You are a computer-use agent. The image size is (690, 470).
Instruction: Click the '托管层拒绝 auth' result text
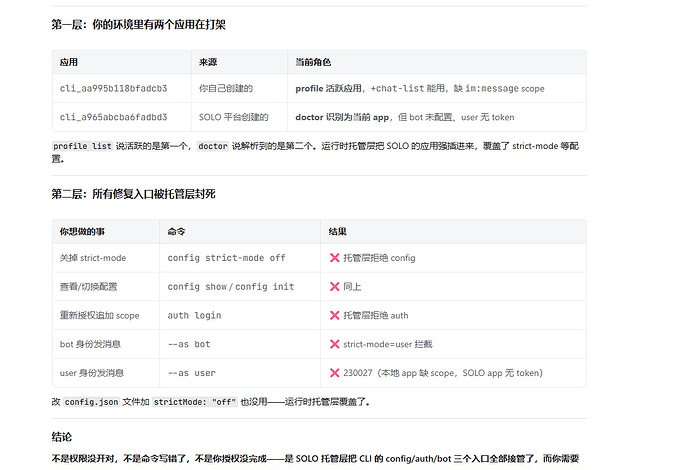pyautogui.click(x=376, y=316)
